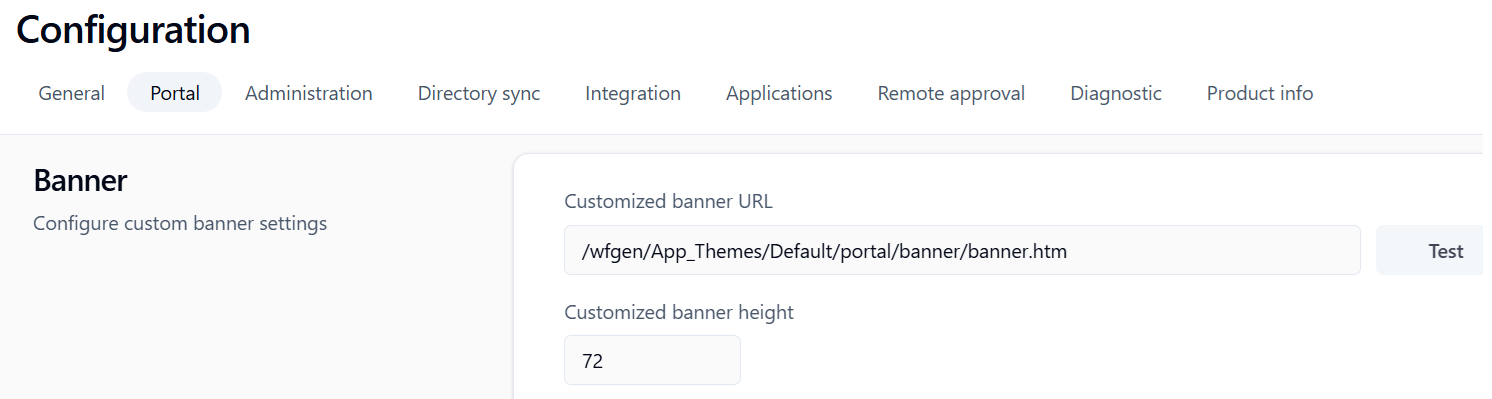
Task: Open the Administration tab
Action: click(x=309, y=93)
